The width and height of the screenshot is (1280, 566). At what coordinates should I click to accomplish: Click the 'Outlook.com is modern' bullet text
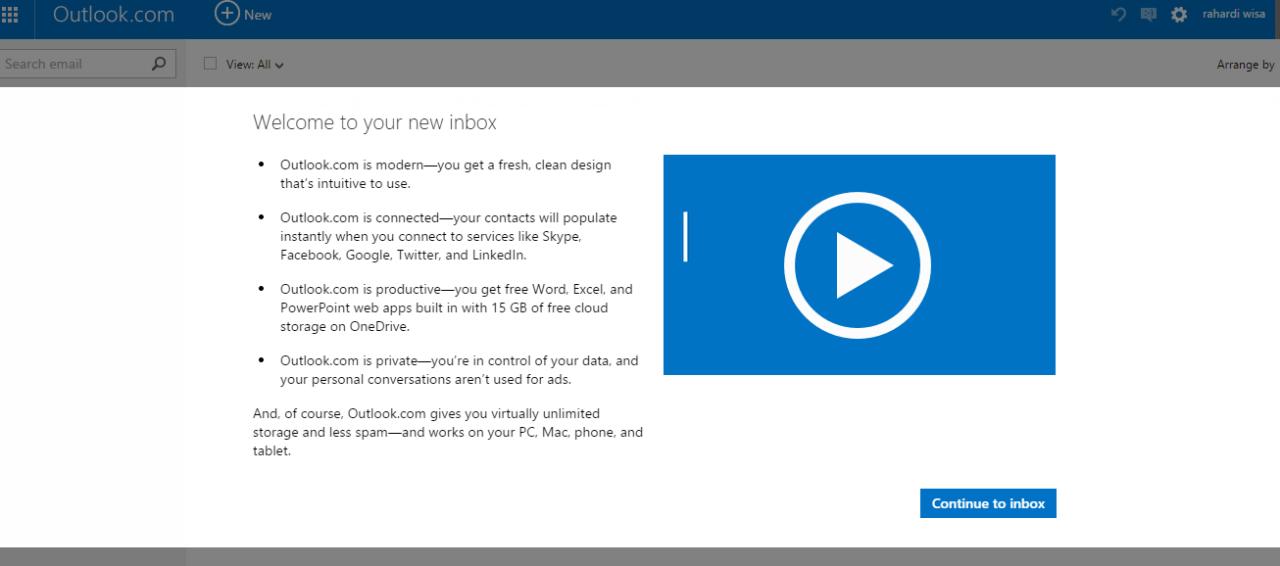(x=446, y=174)
